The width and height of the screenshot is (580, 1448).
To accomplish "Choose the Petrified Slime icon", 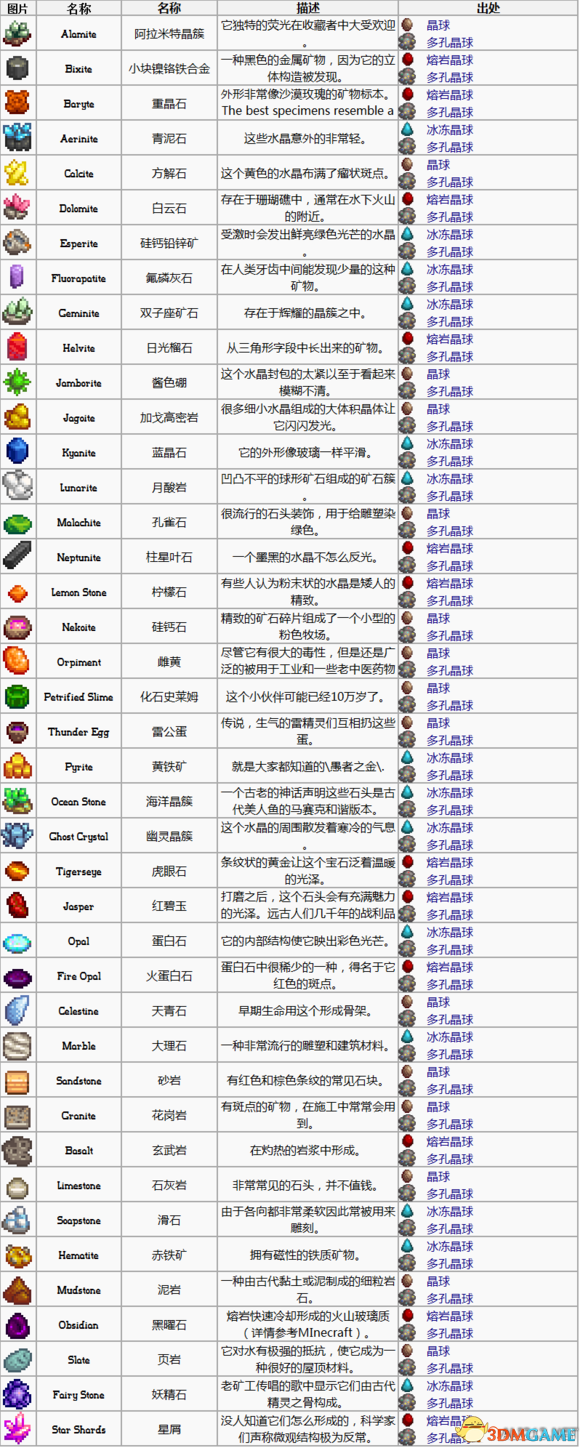I will click(x=17, y=697).
